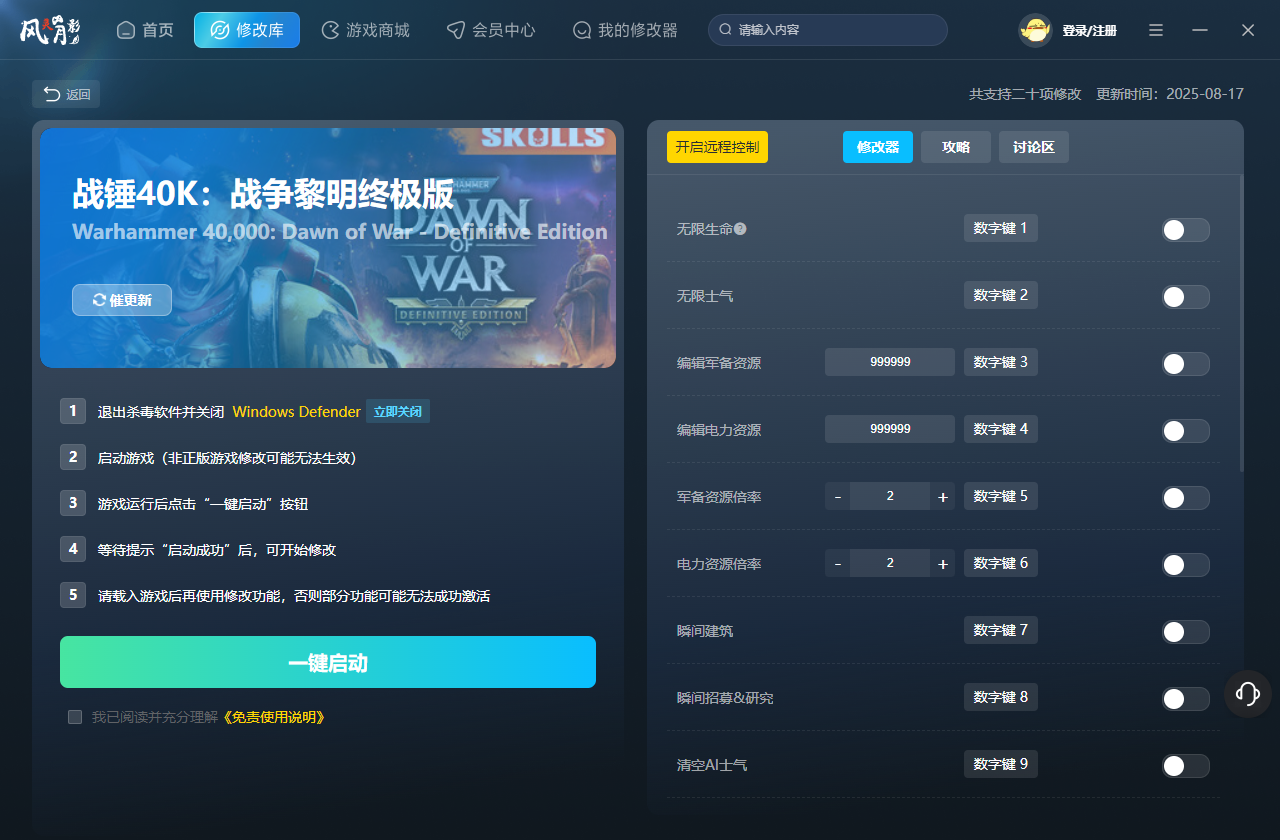This screenshot has height=840, width=1280.
Task: Click the 数字键 7 hotkey button
Action: (1001, 630)
